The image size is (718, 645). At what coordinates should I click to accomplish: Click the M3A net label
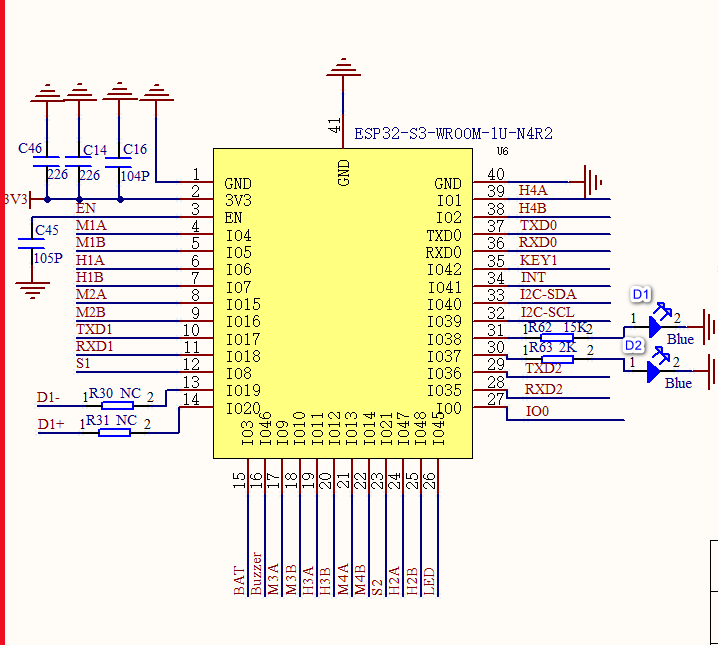(x=273, y=580)
